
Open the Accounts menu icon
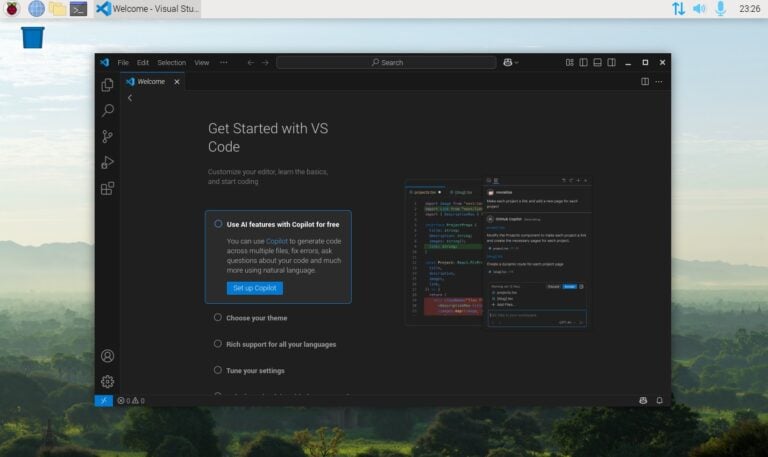tap(107, 356)
